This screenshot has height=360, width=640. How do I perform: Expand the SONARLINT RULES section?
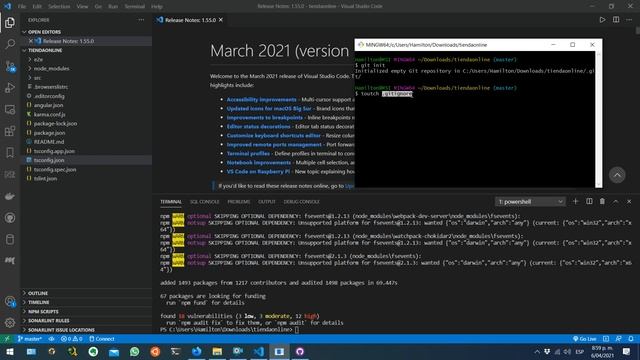[48, 321]
